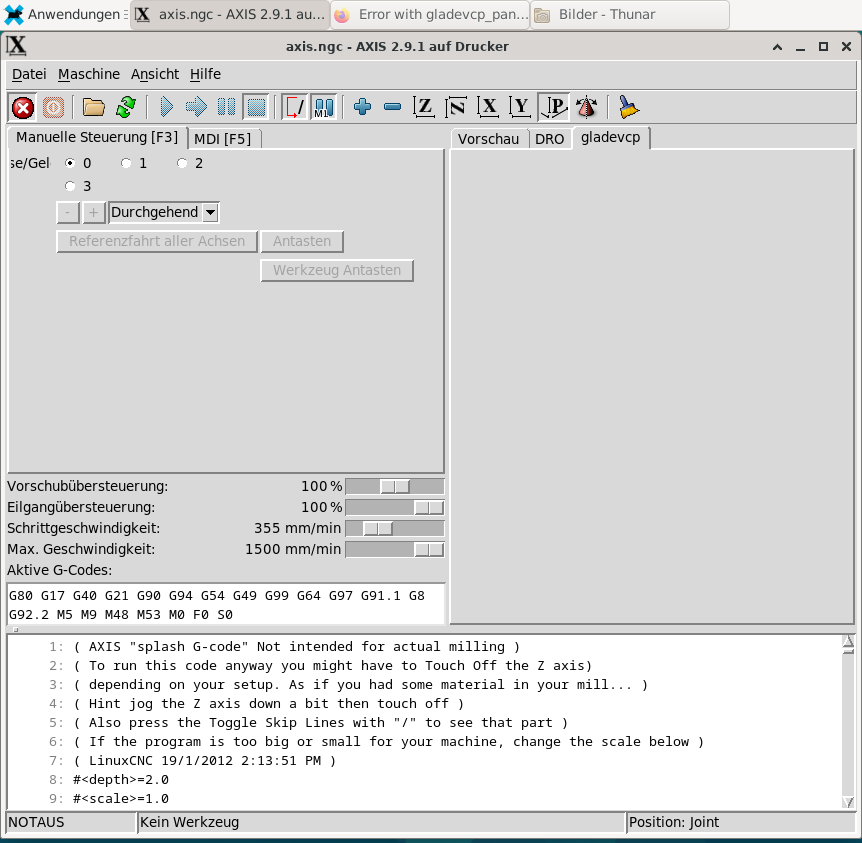Open the Datei menu
The height and width of the screenshot is (843, 862).
click(29, 74)
